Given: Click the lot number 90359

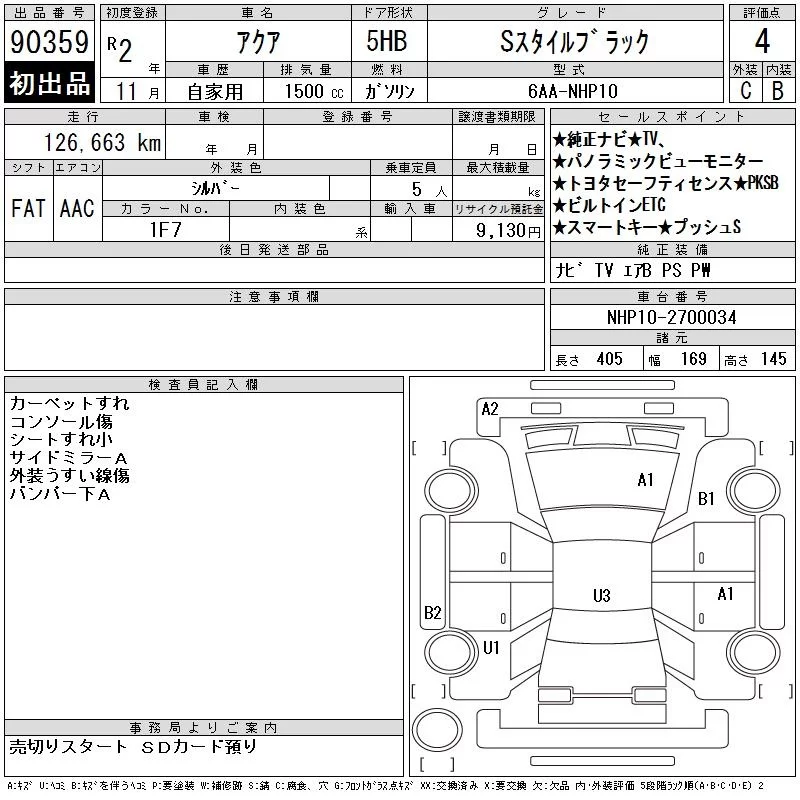Looking at the screenshot, I should tap(49, 43).
